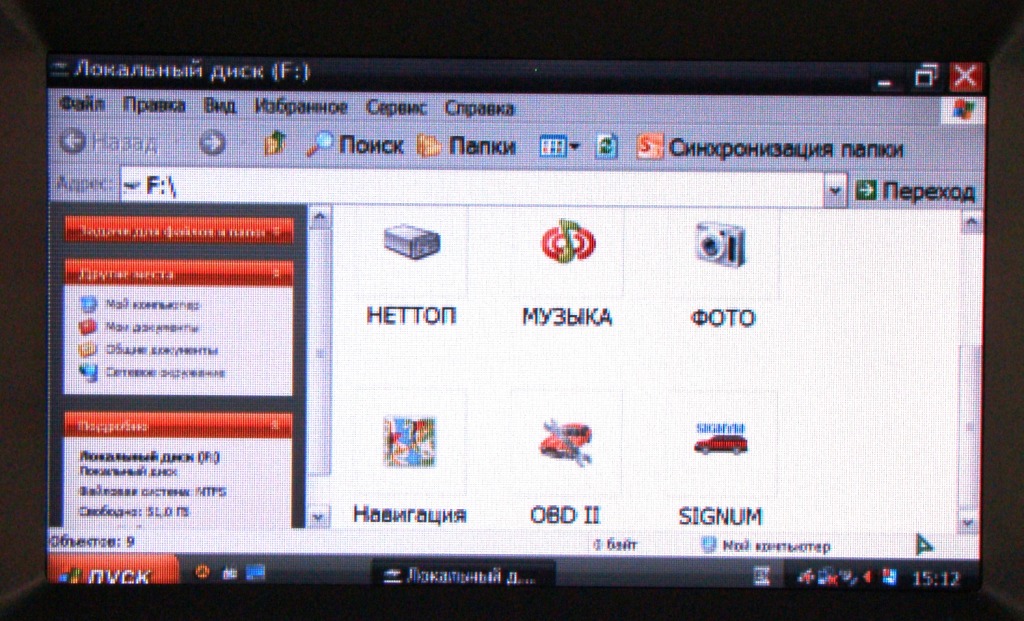Click the Пуск start button
Image resolution: width=1024 pixels, height=621 pixels.
click(110, 577)
